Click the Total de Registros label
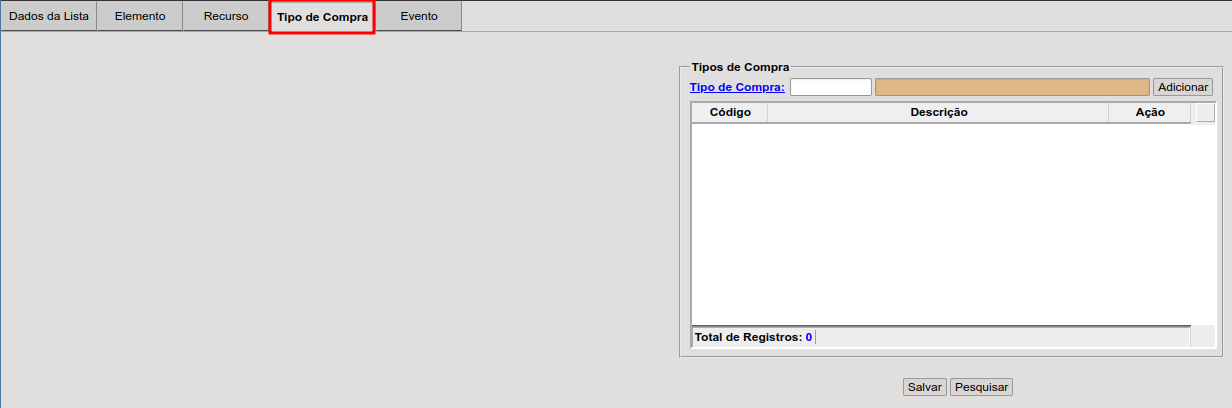The height and width of the screenshot is (408, 1232). [x=748, y=337]
